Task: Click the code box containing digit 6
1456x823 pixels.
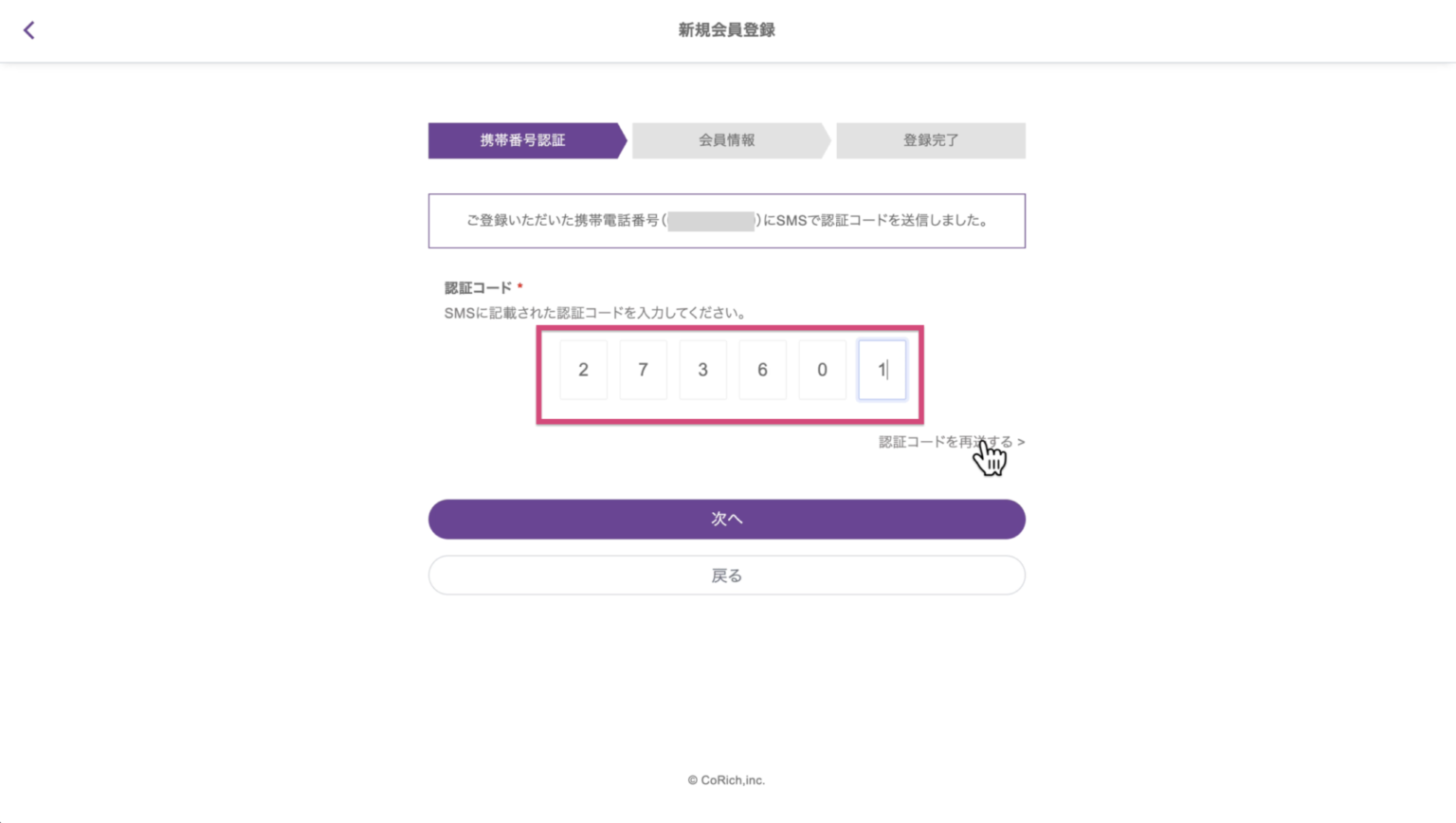Action: click(x=762, y=370)
